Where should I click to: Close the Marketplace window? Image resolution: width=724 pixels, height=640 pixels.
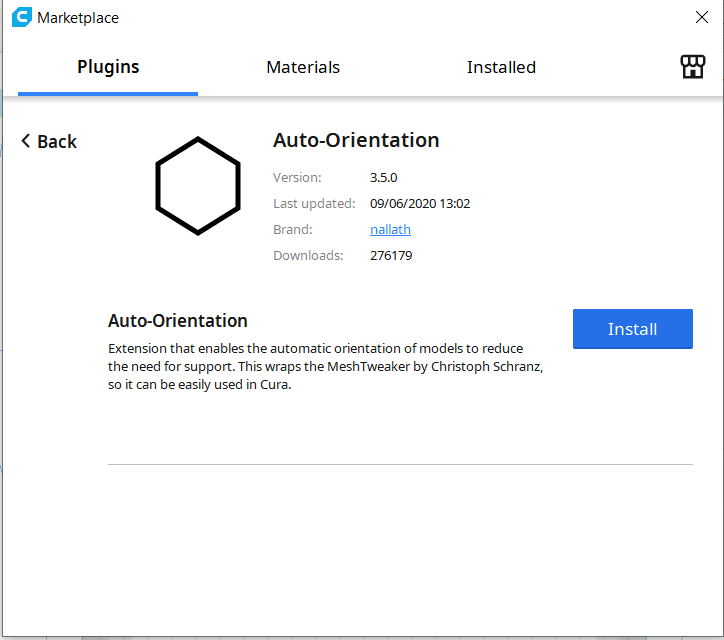coord(702,17)
